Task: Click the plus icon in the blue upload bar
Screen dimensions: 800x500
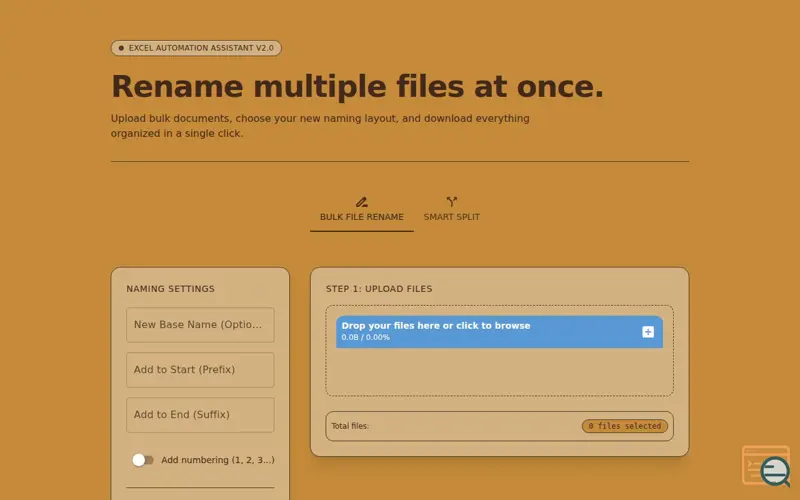Action: click(648, 332)
